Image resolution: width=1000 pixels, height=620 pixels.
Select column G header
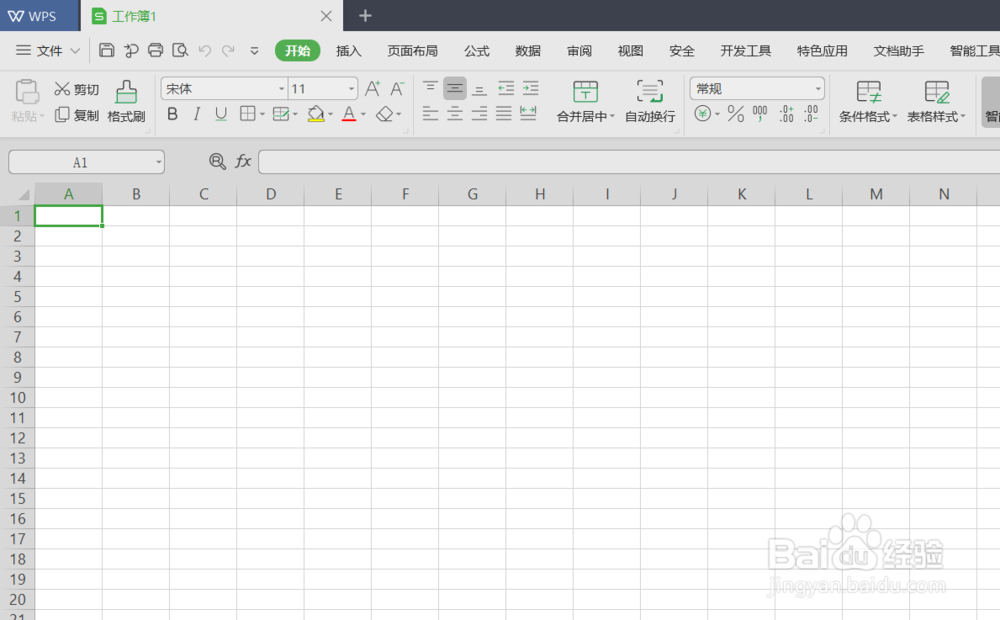click(x=473, y=194)
